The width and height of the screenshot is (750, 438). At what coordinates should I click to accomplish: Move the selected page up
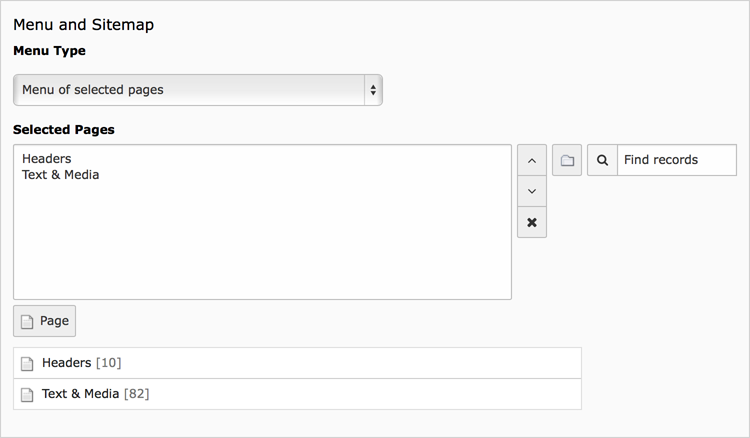[x=531, y=160]
